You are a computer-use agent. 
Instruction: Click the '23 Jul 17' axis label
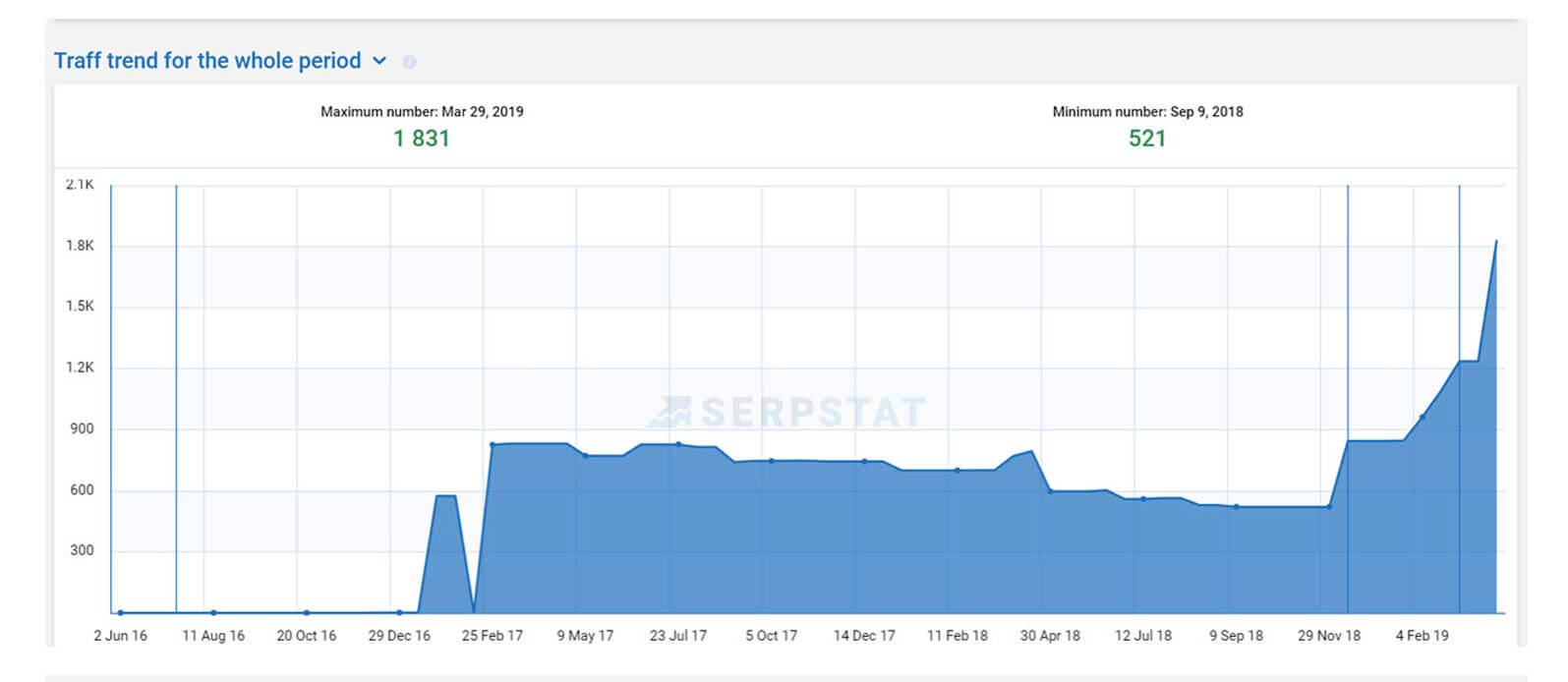pyautogui.click(x=678, y=636)
